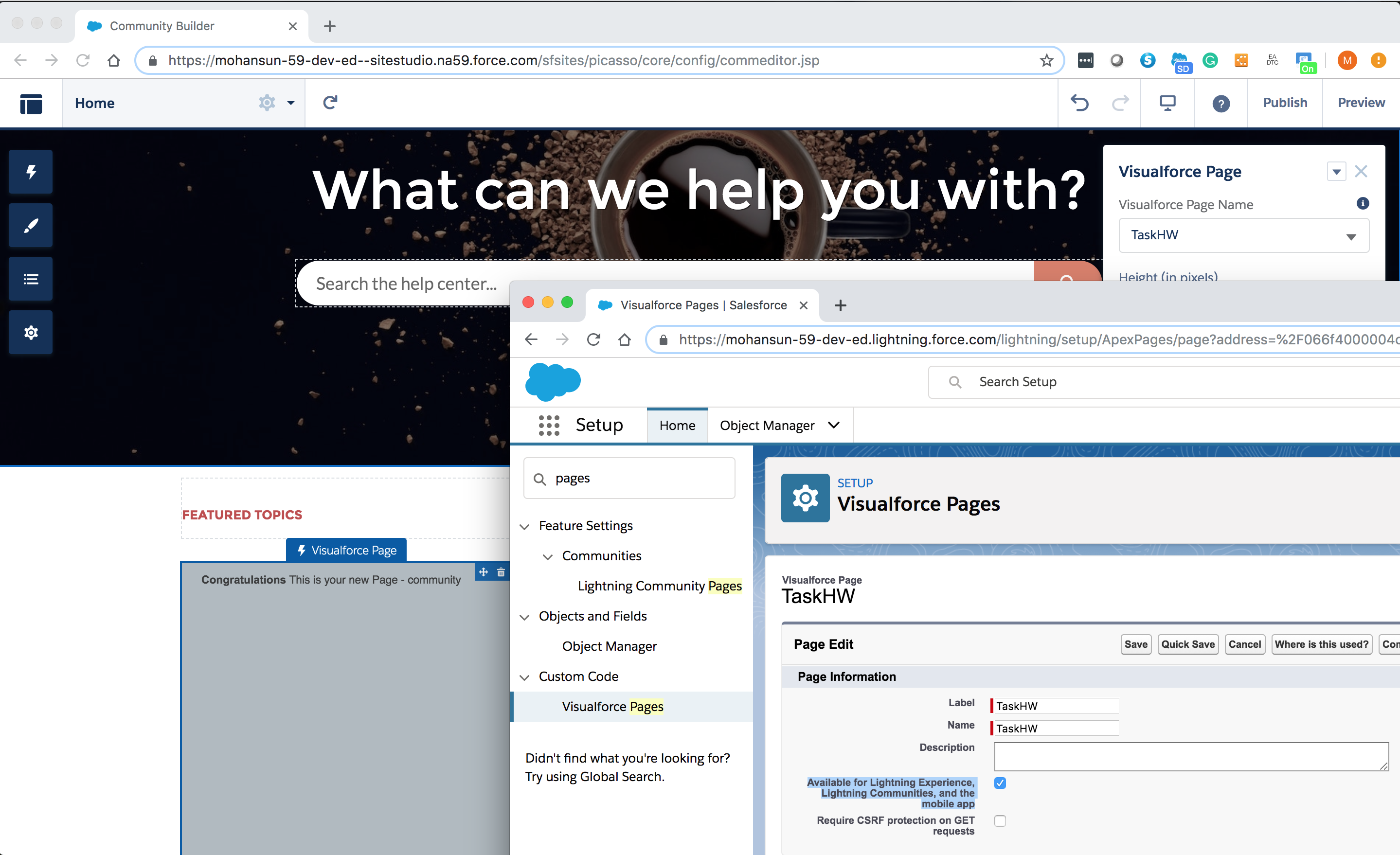The width and height of the screenshot is (1400, 855).
Task: Delete the Visualforce Page component with trash icon
Action: [501, 572]
